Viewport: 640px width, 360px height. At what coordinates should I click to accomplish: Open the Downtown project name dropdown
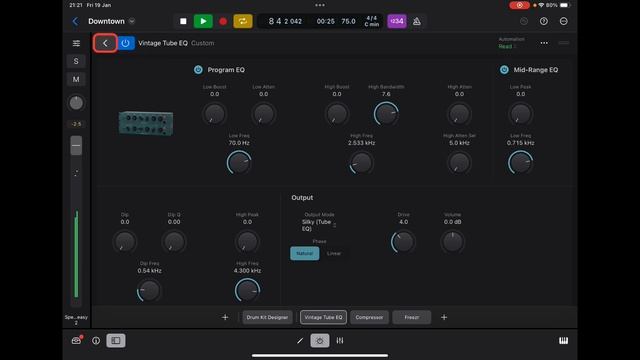pos(132,21)
